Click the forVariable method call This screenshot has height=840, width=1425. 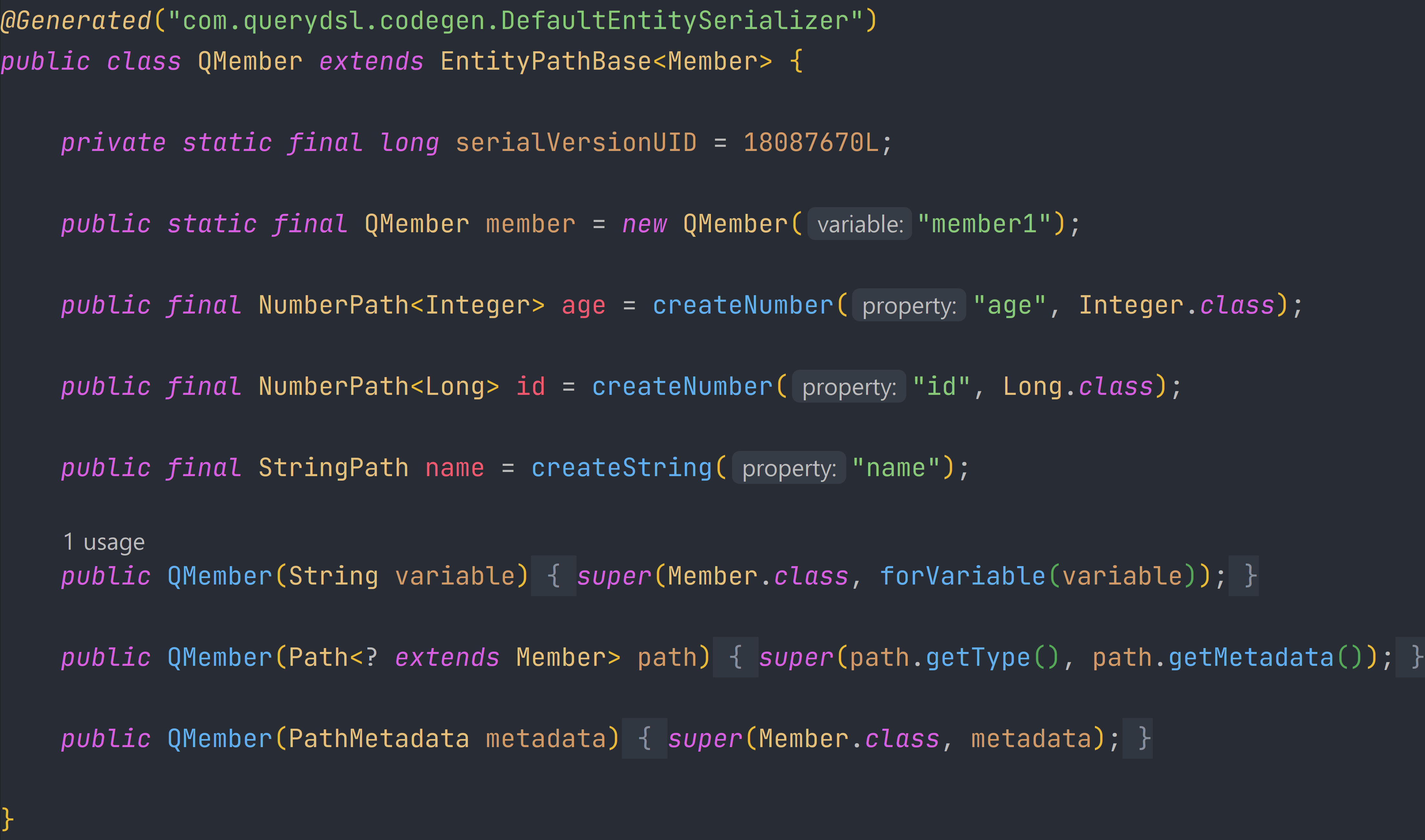click(963, 576)
